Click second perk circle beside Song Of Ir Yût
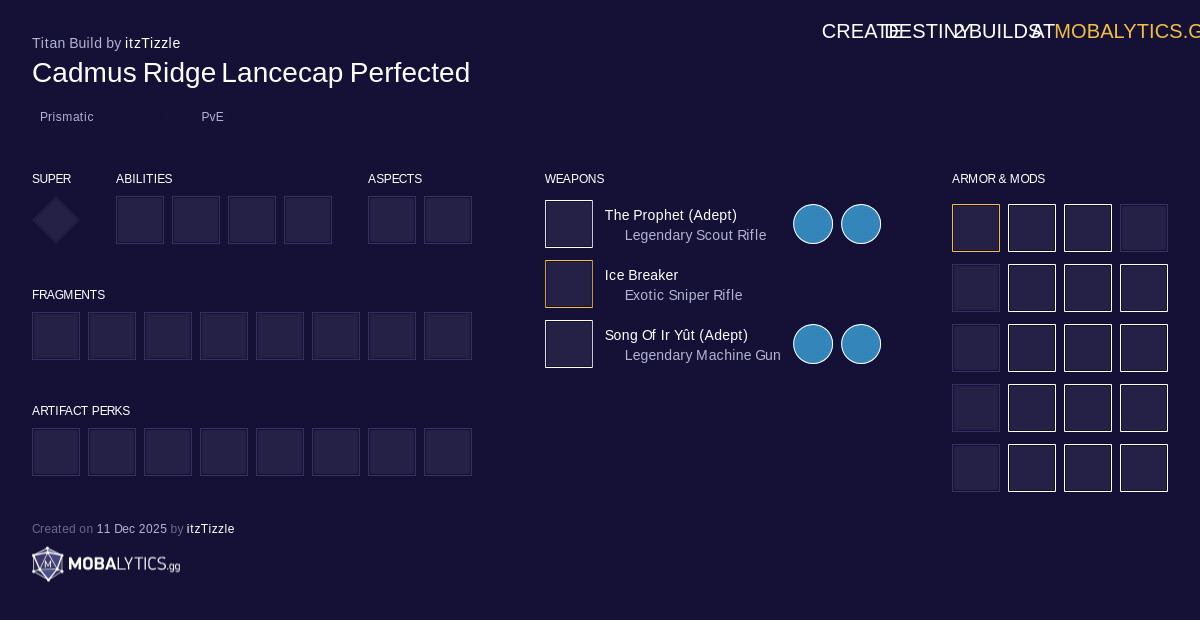 [861, 344]
